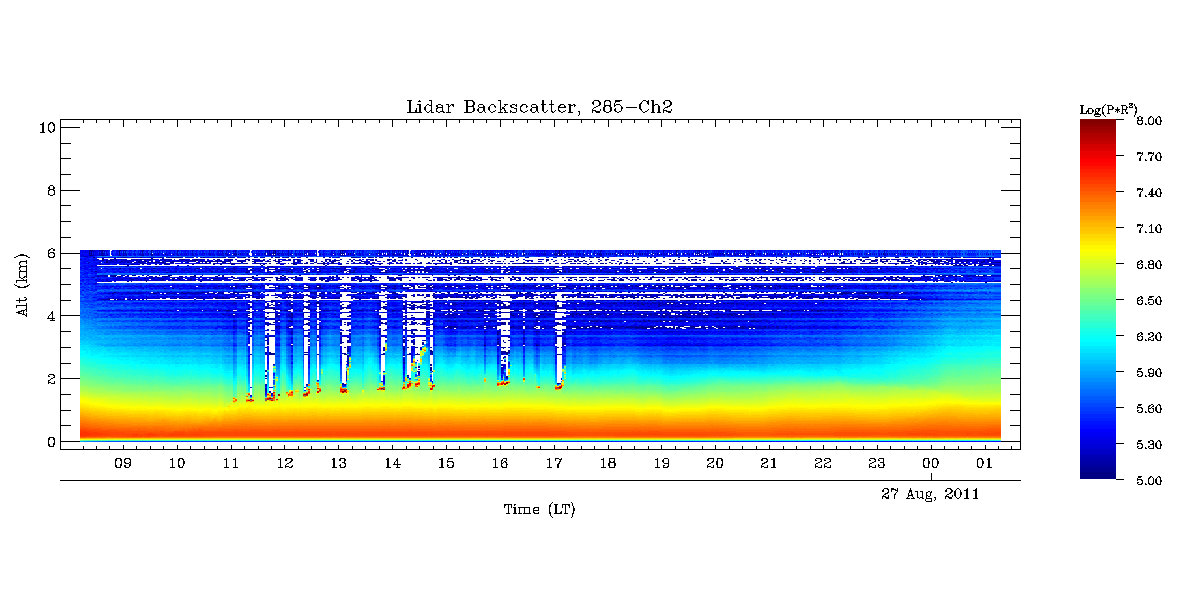Select the 'Alt (km)' axis label
The height and width of the screenshot is (600, 1200).
point(22,285)
